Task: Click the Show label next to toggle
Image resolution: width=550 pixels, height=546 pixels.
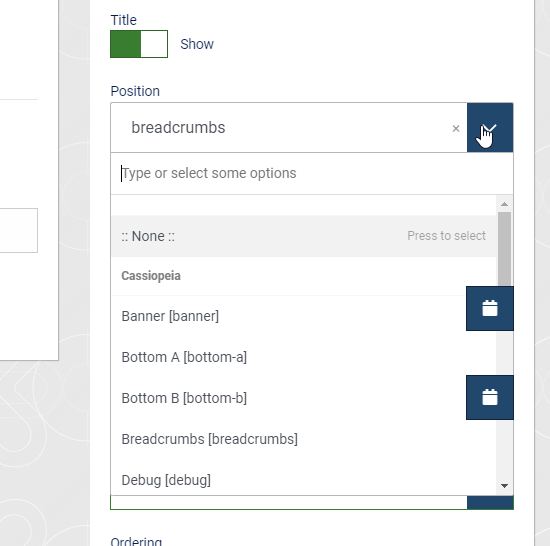Action: pyautogui.click(x=197, y=44)
